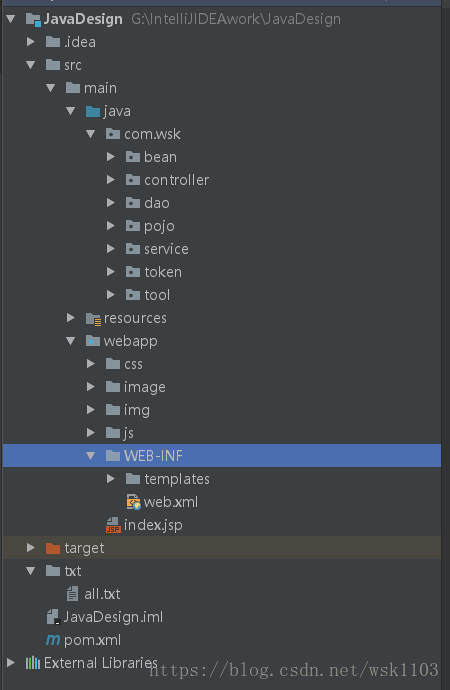
Task: Click the Maven pom.xml icon
Action: [53, 640]
